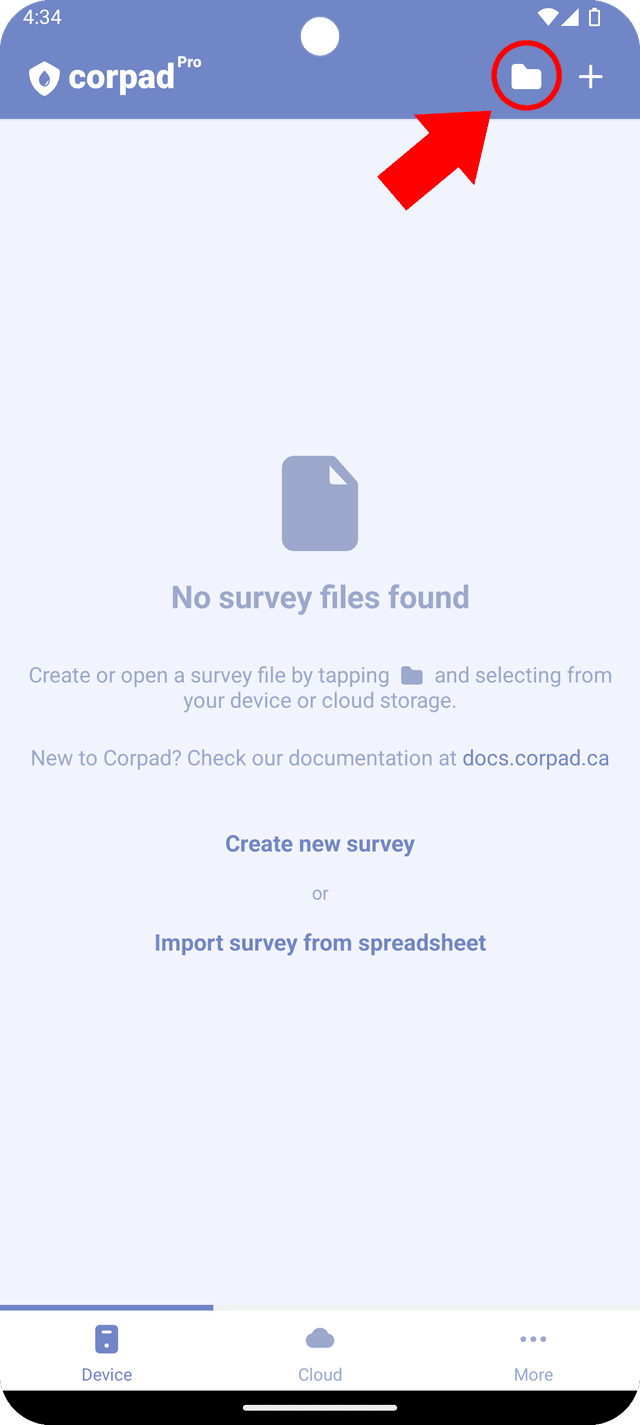The height and width of the screenshot is (1425, 640).
Task: Tap the home gesture bar at bottom
Action: [x=320, y=1408]
